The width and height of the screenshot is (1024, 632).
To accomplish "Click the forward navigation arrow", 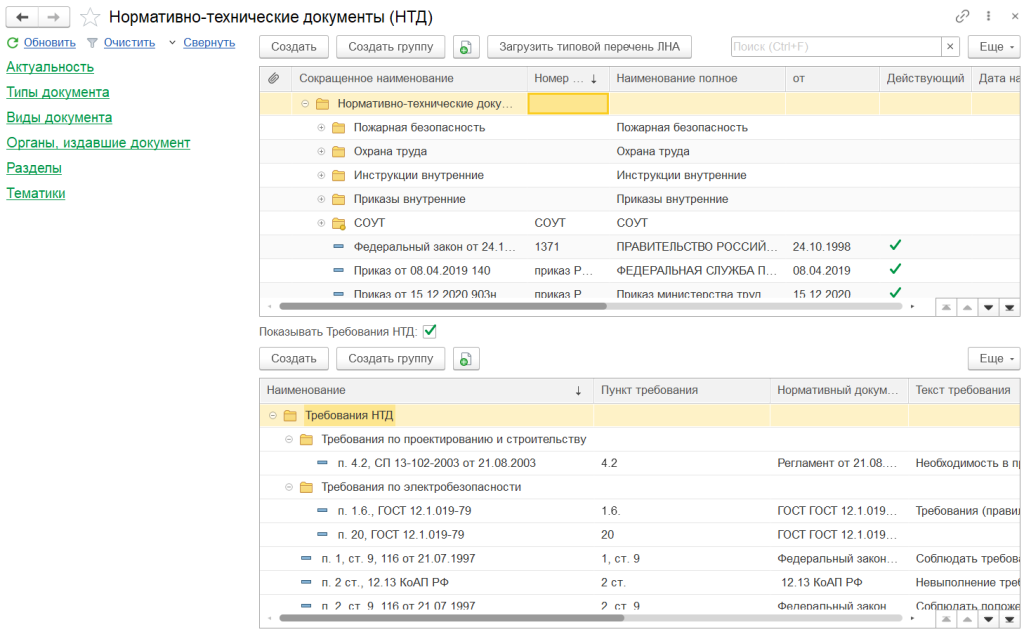I will tap(55, 17).
